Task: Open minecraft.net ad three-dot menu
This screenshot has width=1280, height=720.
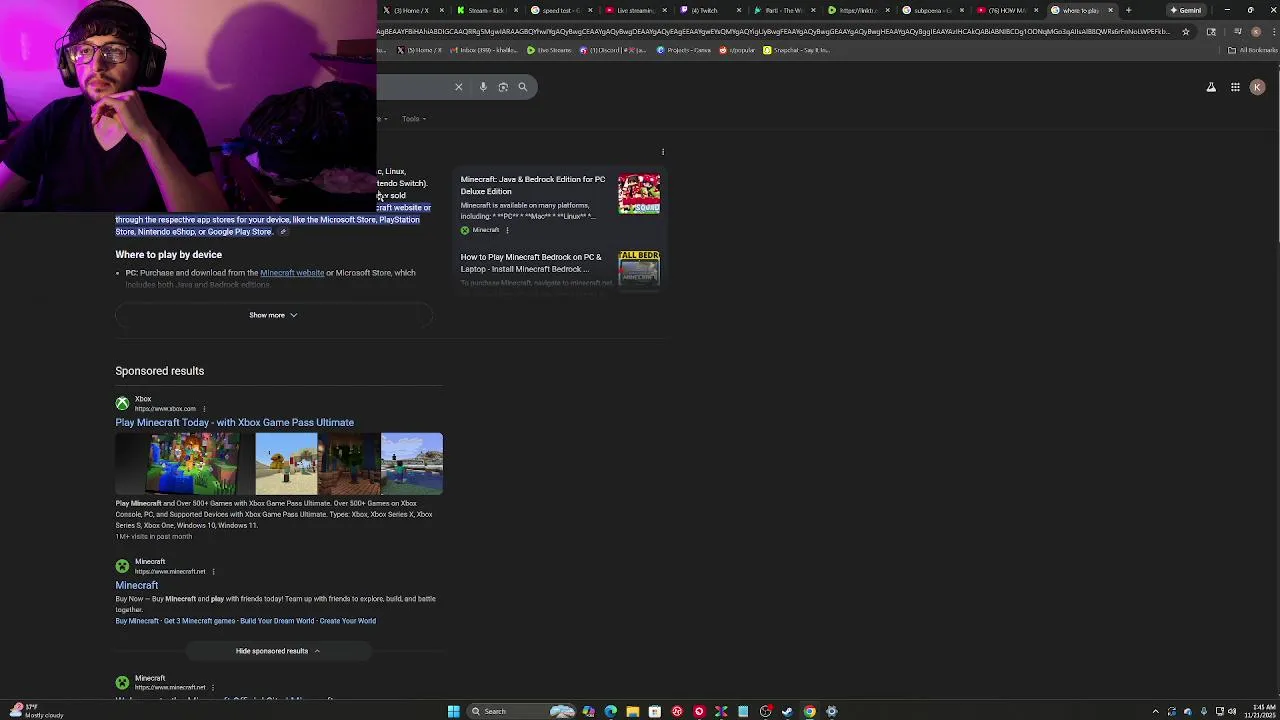Action: [x=213, y=572]
